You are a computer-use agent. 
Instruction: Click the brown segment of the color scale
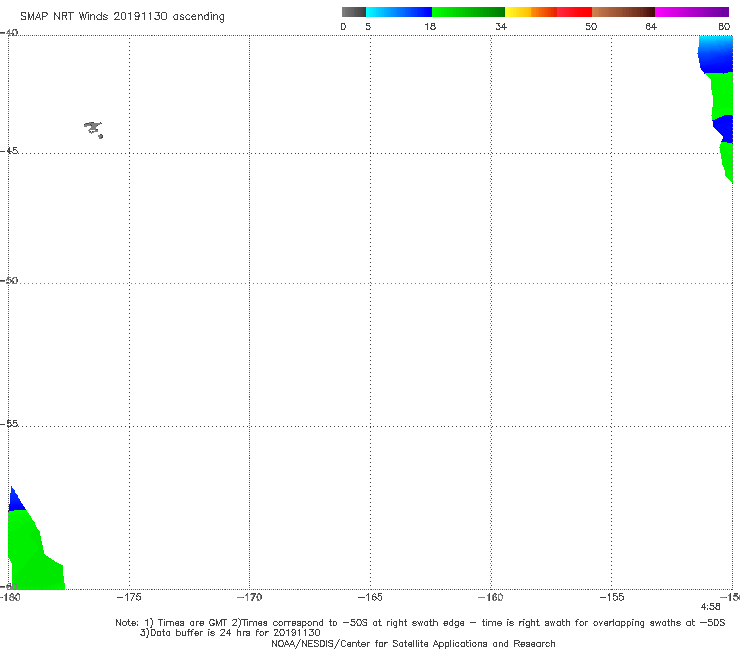point(623,12)
